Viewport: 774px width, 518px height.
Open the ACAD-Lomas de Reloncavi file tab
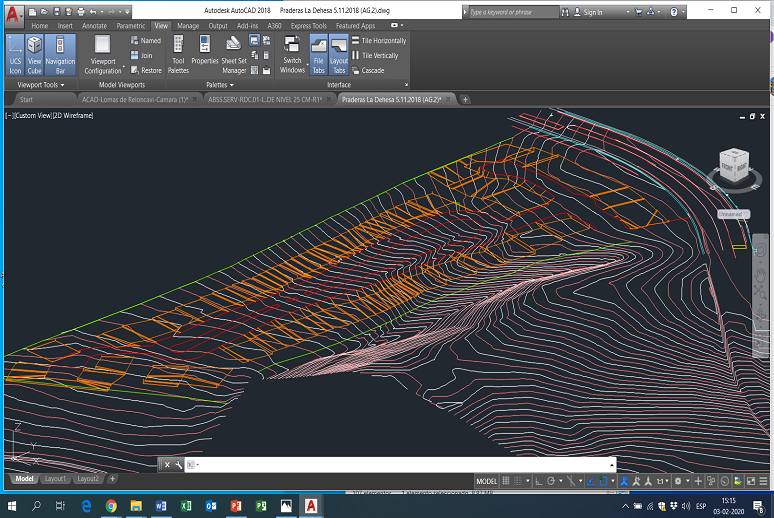135,100
